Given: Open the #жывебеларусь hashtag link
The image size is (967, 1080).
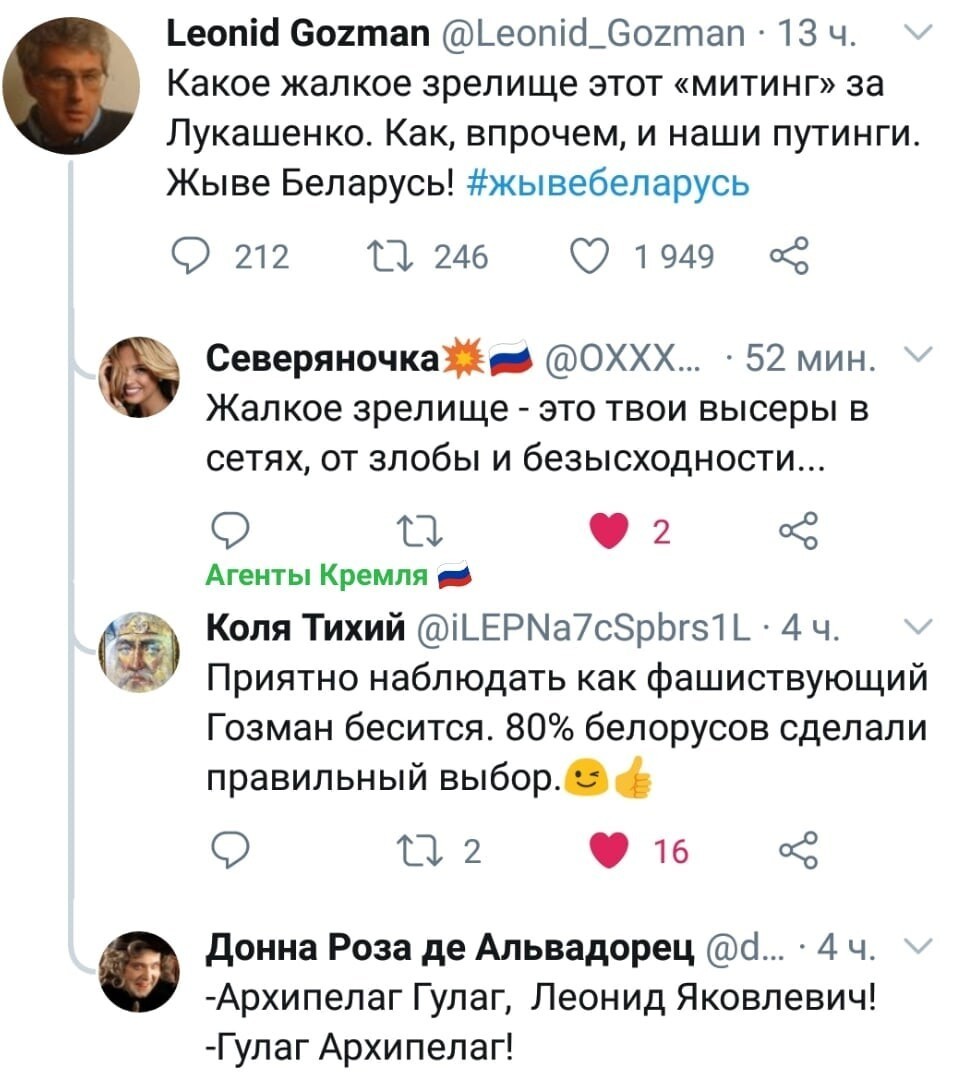Looking at the screenshot, I should (607, 183).
